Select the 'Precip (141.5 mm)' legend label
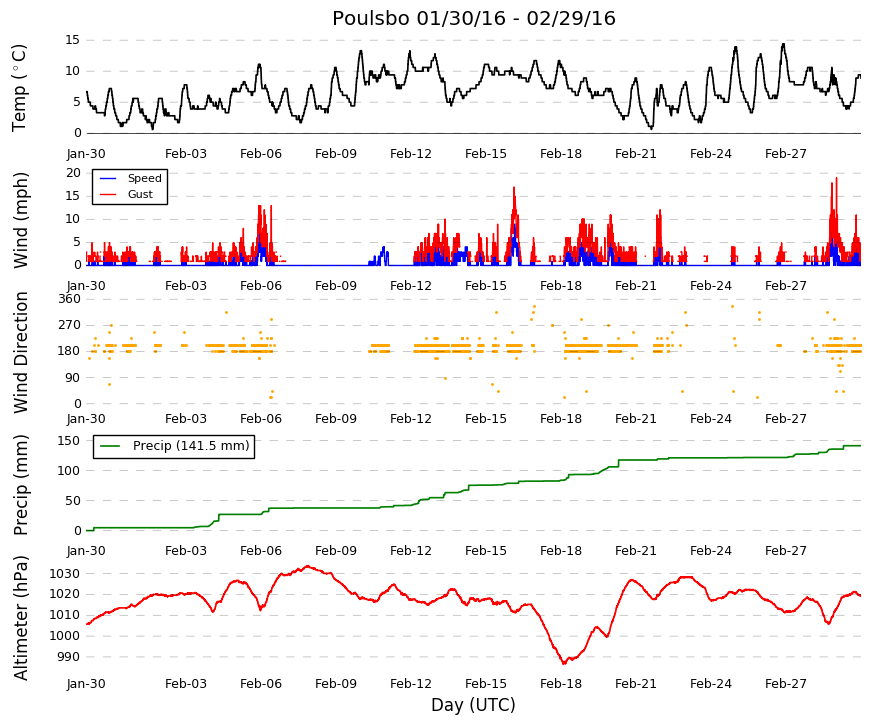 click(x=191, y=446)
